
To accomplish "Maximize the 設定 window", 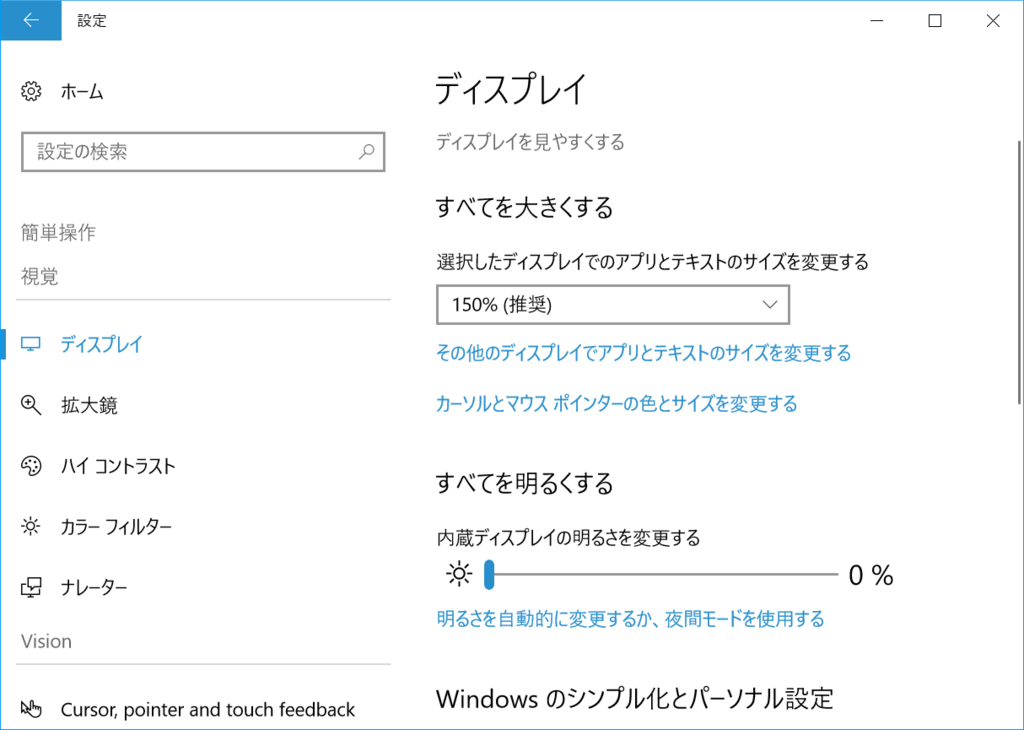I will pyautogui.click(x=935, y=20).
